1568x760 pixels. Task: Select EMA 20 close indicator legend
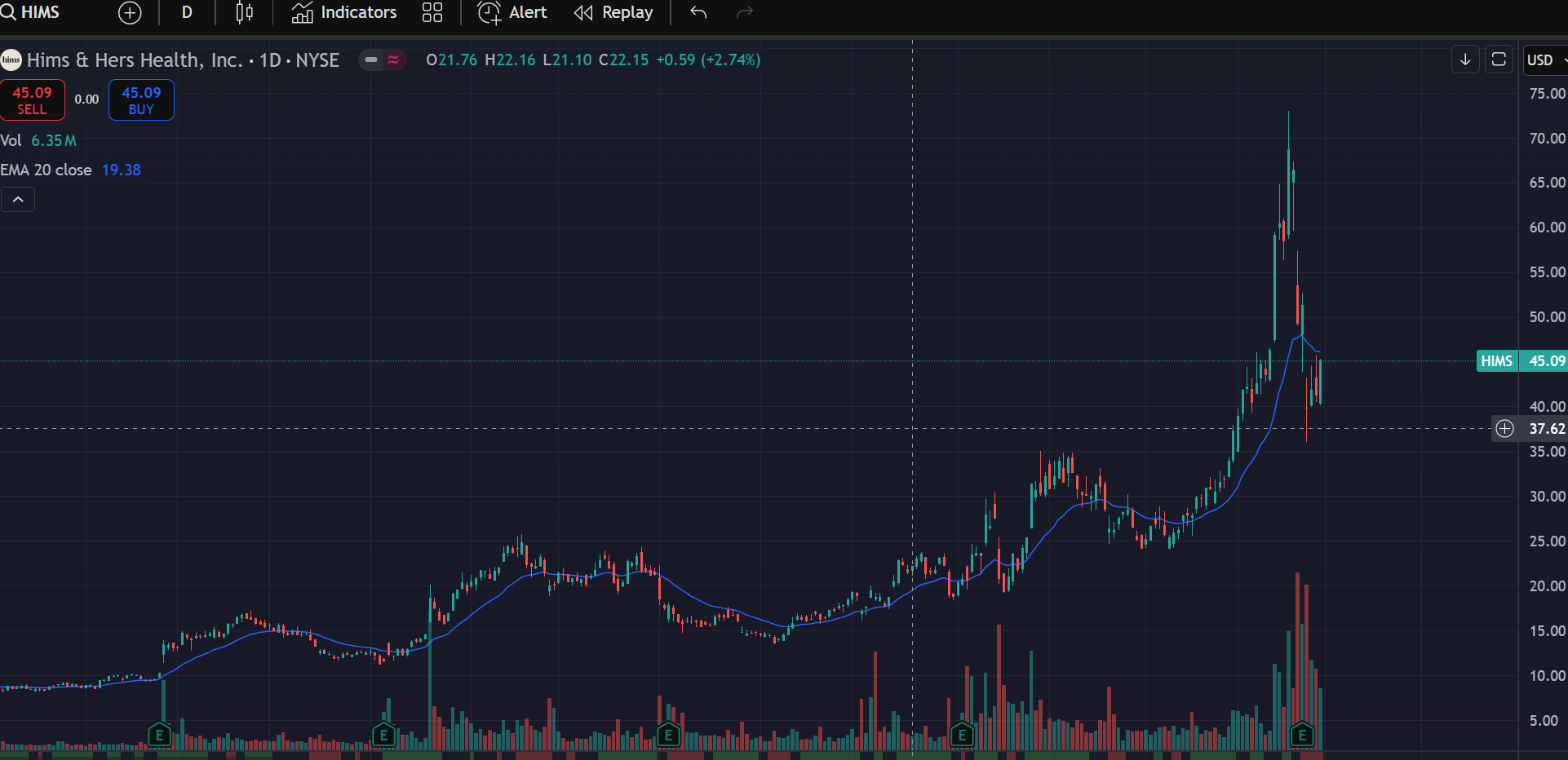click(70, 170)
